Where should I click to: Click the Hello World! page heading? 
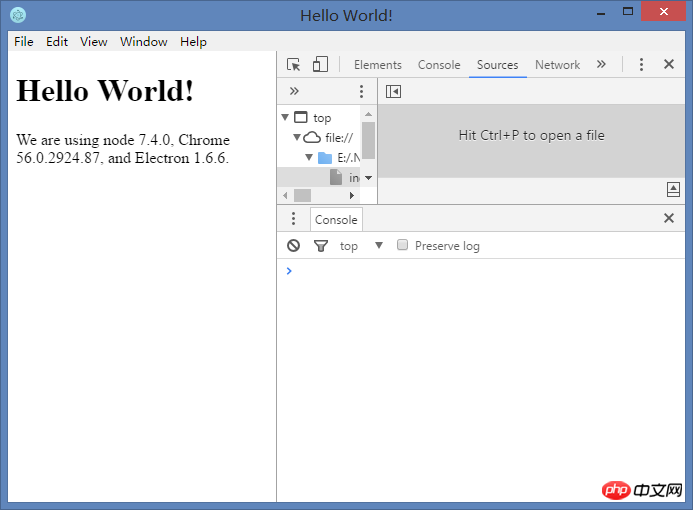[x=105, y=91]
